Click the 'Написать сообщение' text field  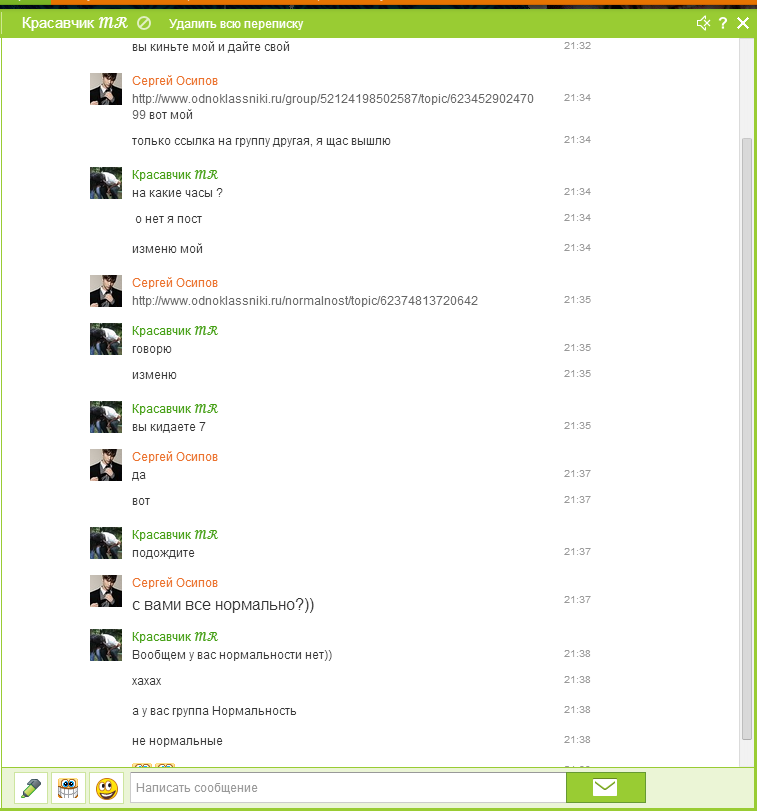pos(348,788)
